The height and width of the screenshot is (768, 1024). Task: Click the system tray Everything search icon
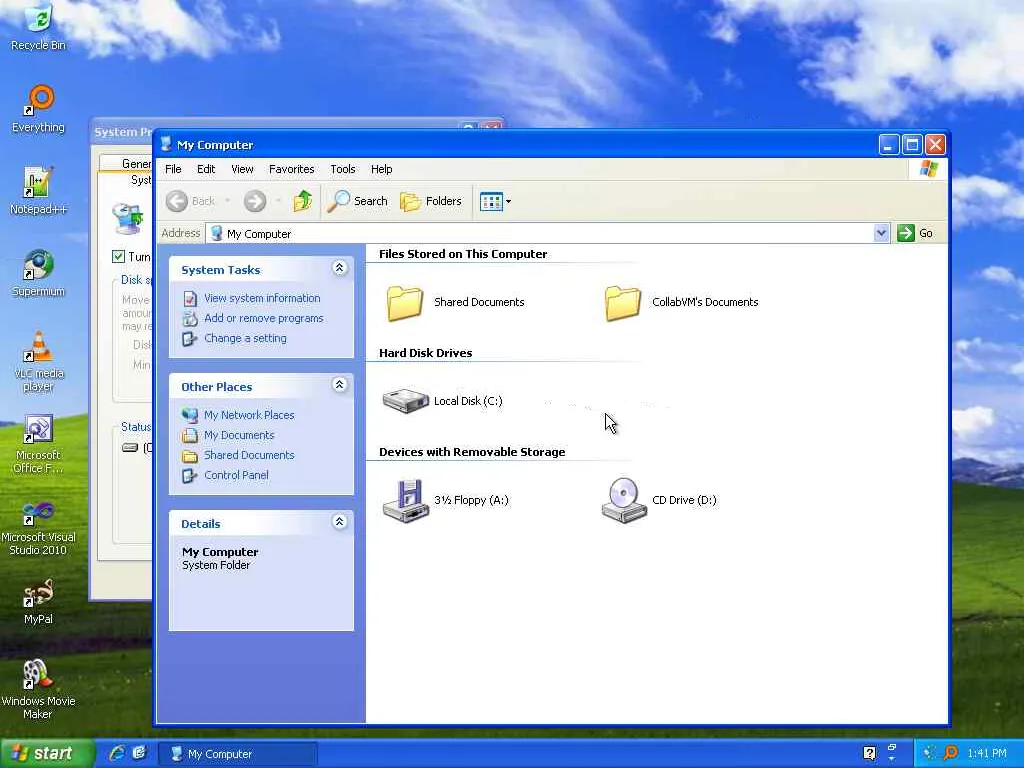[951, 753]
